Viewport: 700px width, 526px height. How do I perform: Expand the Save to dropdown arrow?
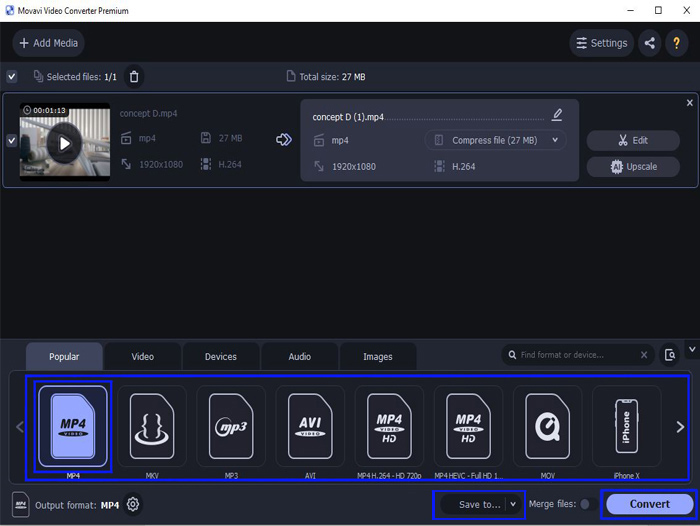click(513, 504)
